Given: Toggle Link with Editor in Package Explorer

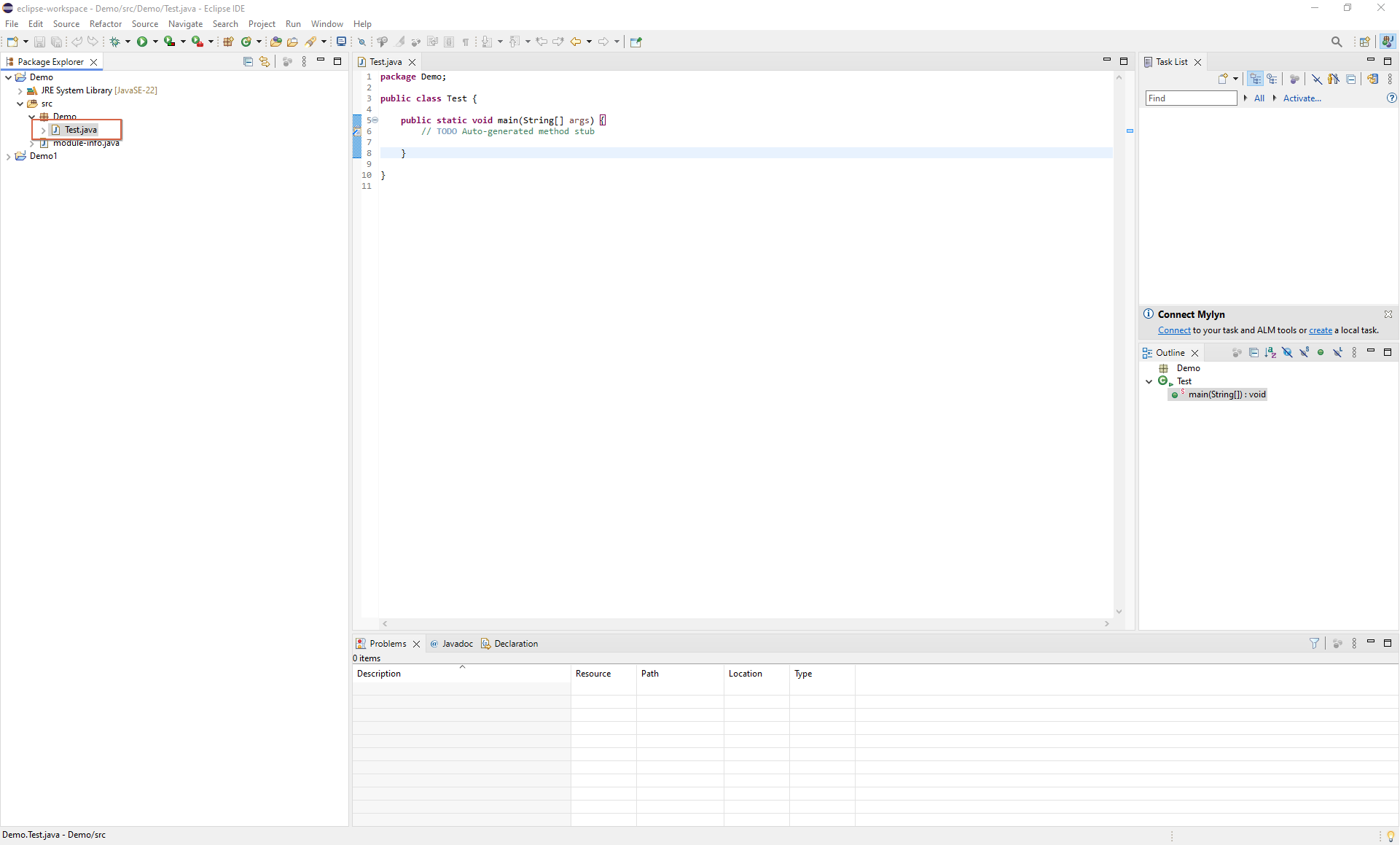Looking at the screenshot, I should coord(265,62).
